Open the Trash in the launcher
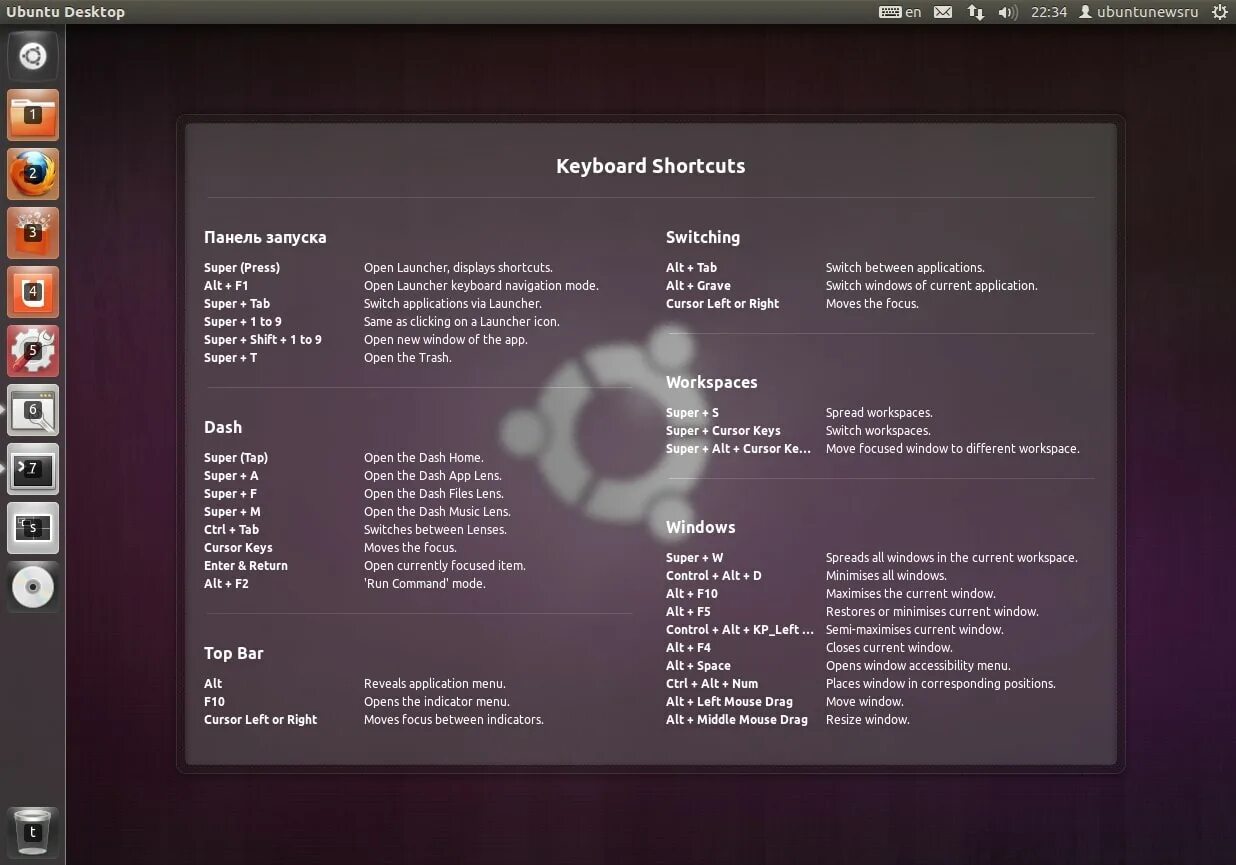The height and width of the screenshot is (865, 1236). click(x=33, y=832)
